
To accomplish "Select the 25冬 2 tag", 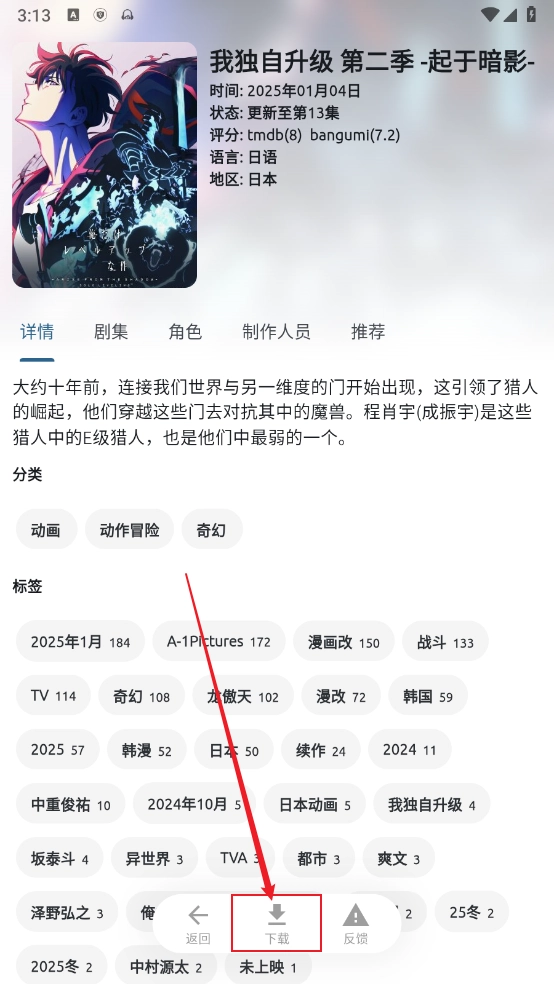I will [x=471, y=911].
